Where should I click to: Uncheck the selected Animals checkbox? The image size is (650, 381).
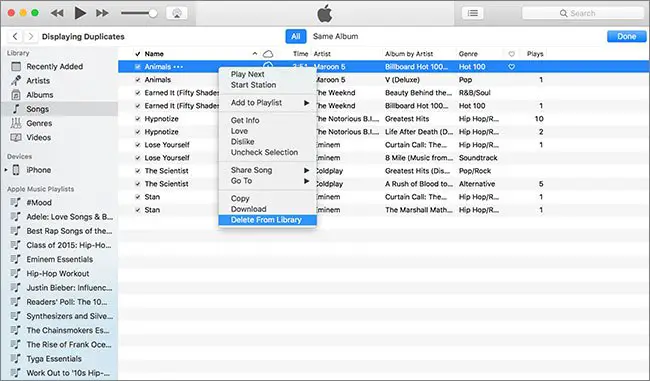click(138, 67)
